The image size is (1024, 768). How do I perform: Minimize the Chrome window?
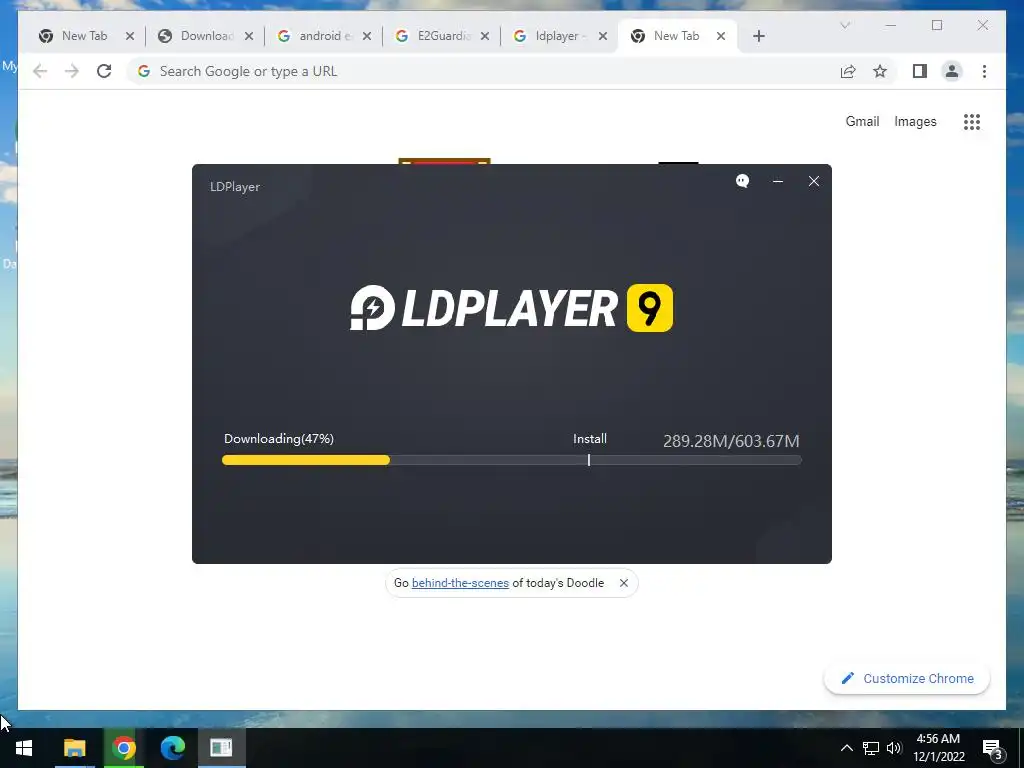click(891, 25)
